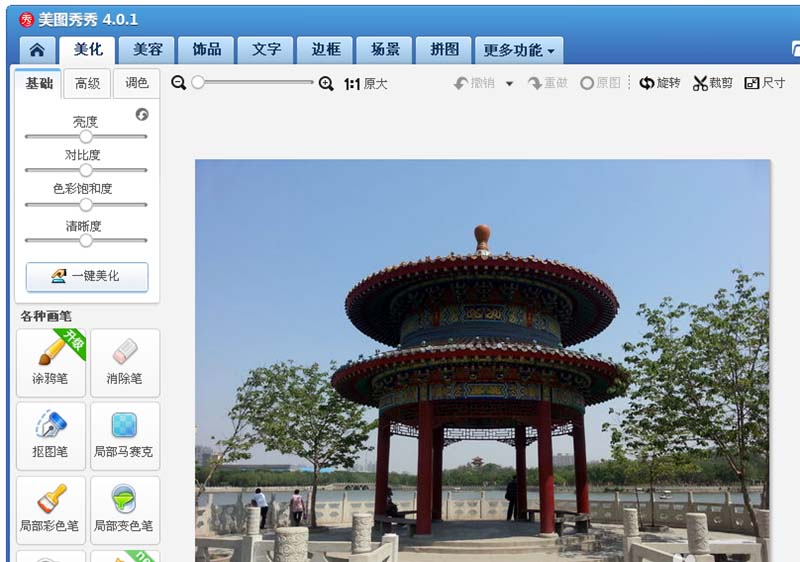Click the 亮度 brightness slider
800x562 pixels.
pos(86,136)
